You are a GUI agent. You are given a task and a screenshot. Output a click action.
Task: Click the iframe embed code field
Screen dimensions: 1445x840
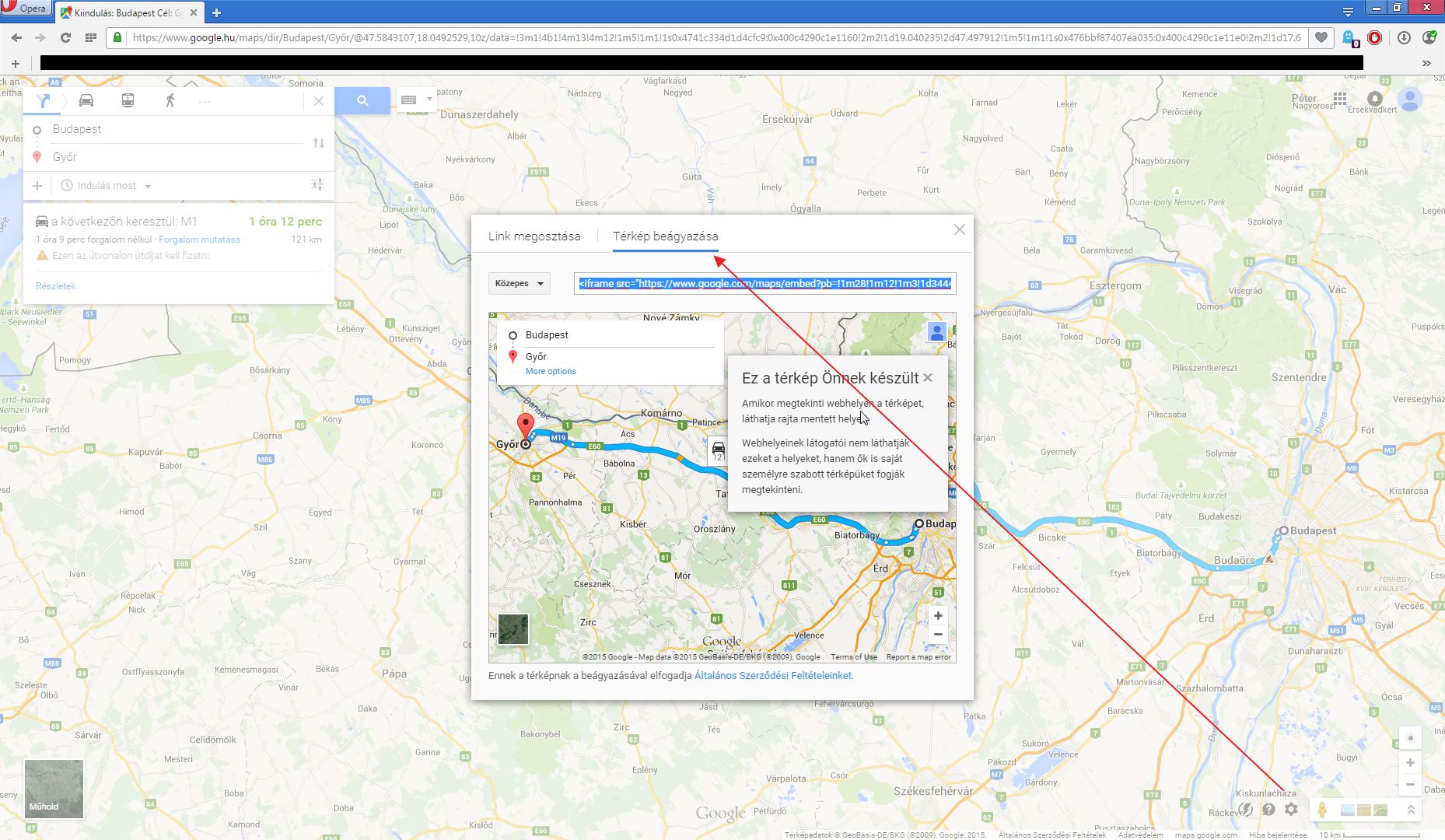click(765, 284)
